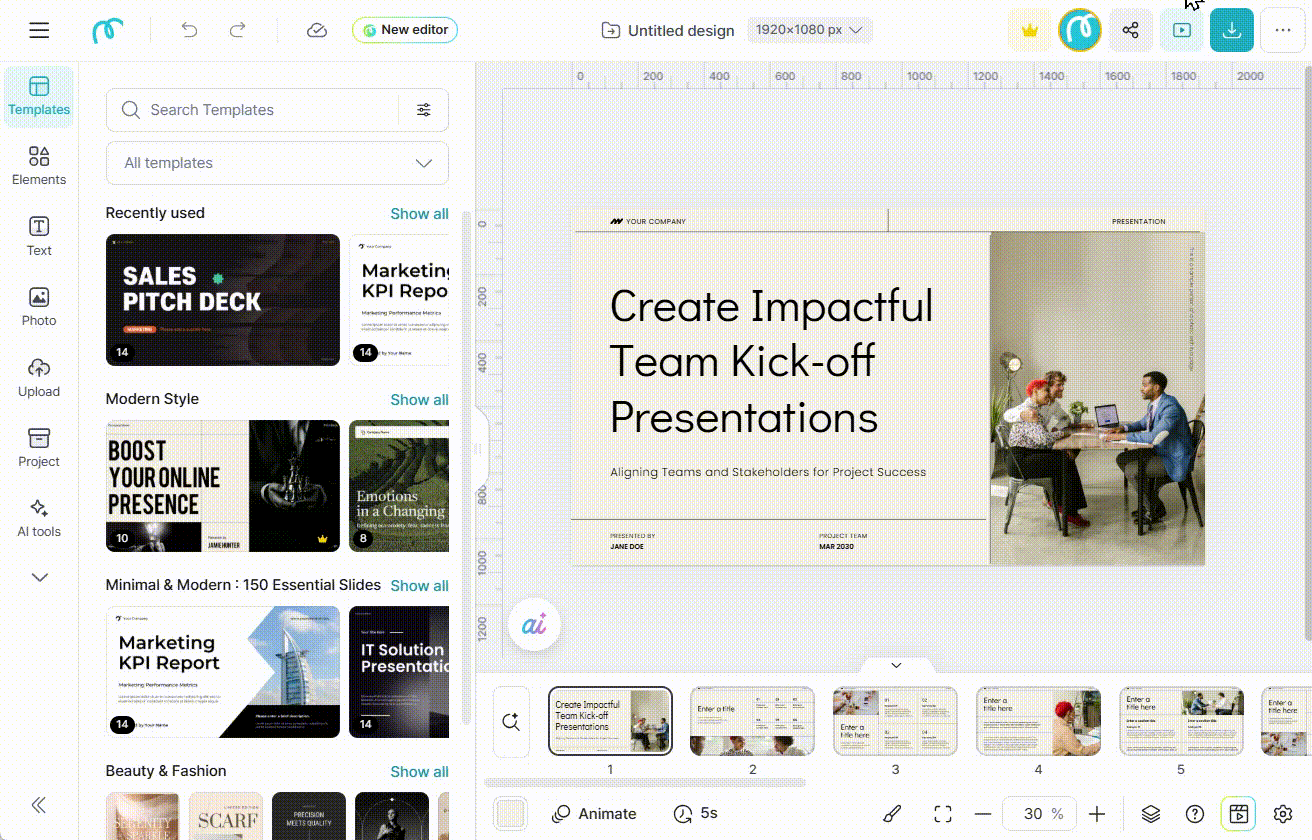1312x840 pixels.
Task: Click Show all next to Modern Style
Action: [x=419, y=400]
